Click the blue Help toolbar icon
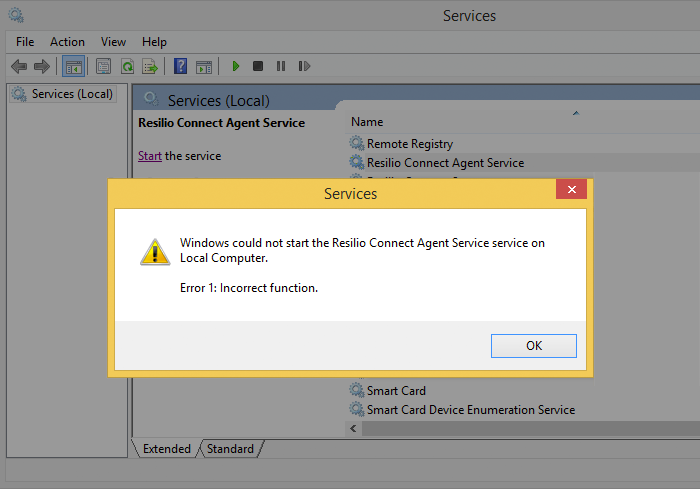This screenshot has width=700, height=489. point(180,66)
